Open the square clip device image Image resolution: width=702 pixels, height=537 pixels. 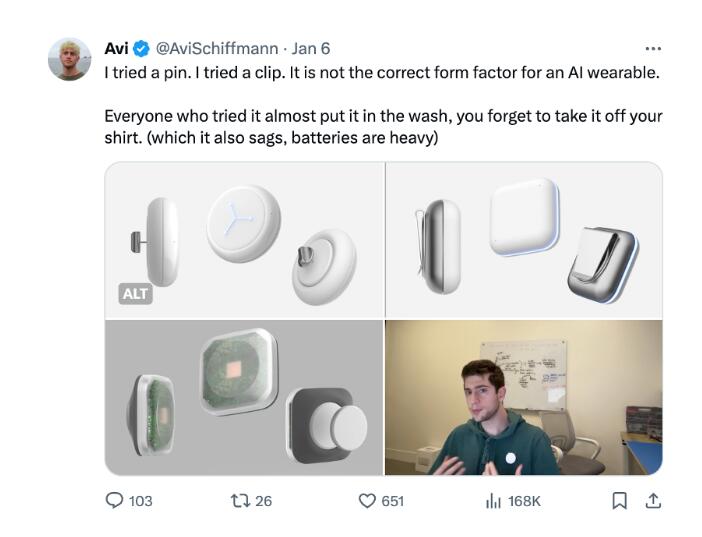524,240
